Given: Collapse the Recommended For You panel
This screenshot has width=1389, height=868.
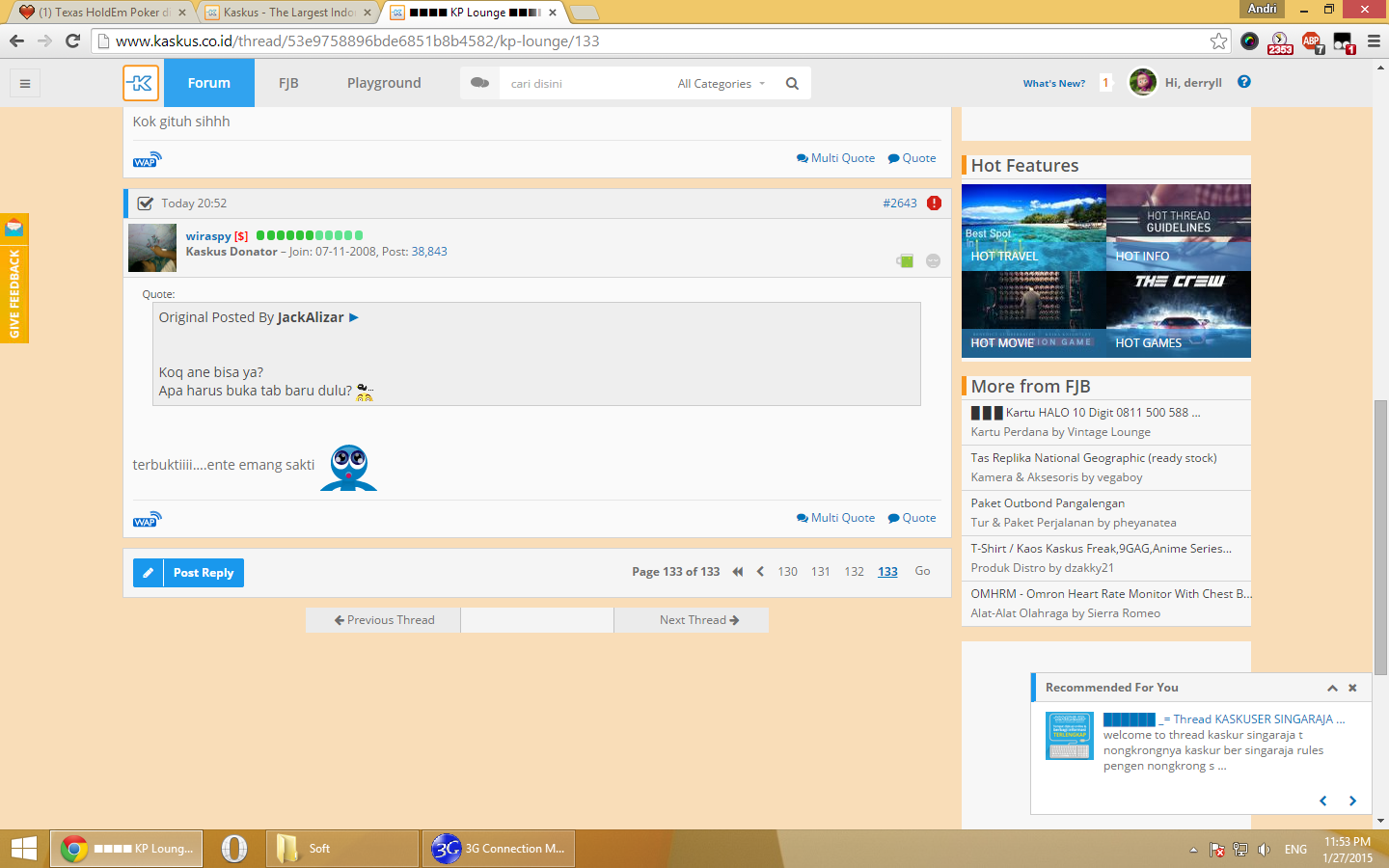Looking at the screenshot, I should tap(1332, 688).
